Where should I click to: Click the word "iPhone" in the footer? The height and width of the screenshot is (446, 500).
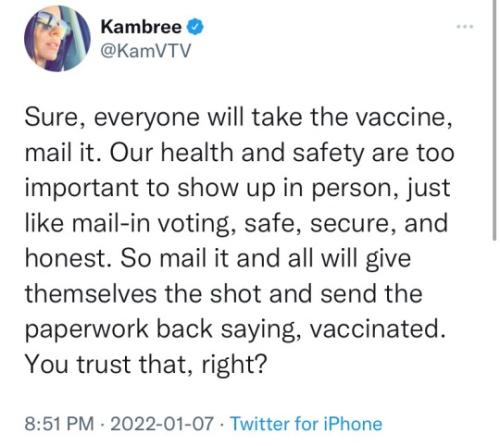click(352, 424)
